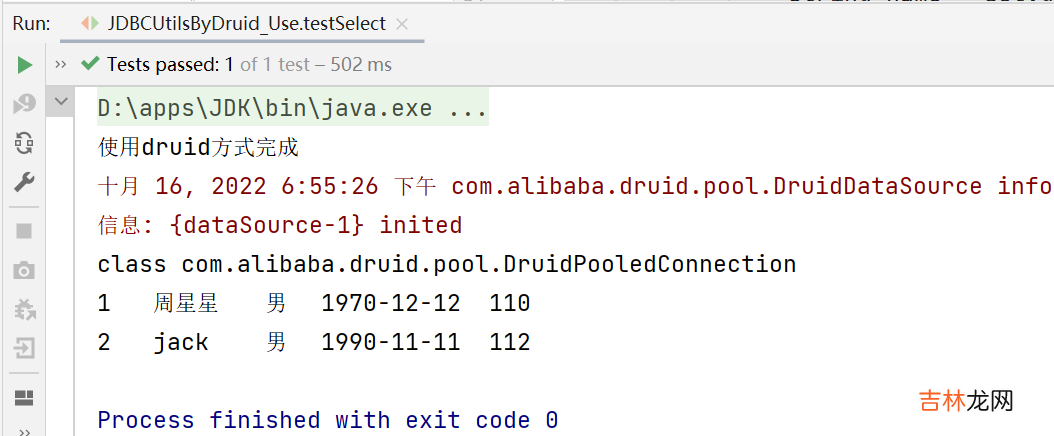Click the camera Dump Threads icon
Viewport: 1054px width, 436px height.
tap(24, 270)
